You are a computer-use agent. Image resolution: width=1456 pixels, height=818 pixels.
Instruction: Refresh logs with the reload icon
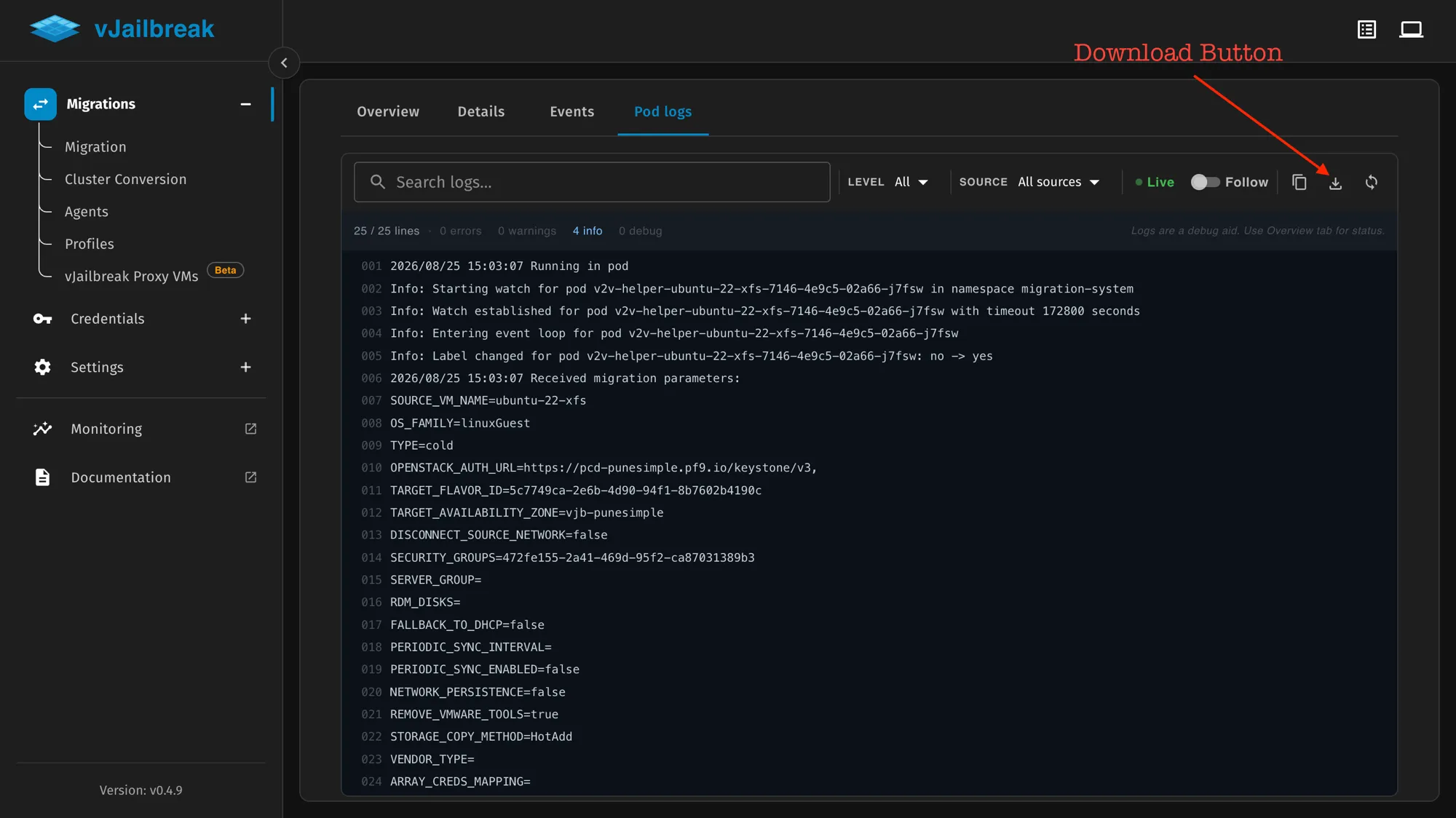pyautogui.click(x=1372, y=182)
